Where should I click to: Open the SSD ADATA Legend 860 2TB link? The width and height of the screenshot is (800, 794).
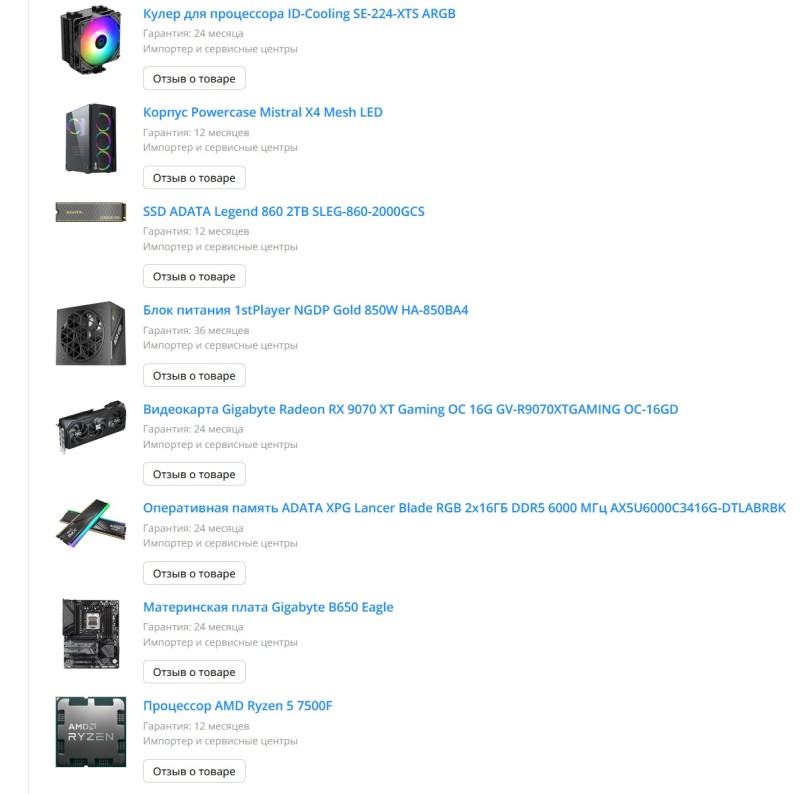[x=284, y=211]
